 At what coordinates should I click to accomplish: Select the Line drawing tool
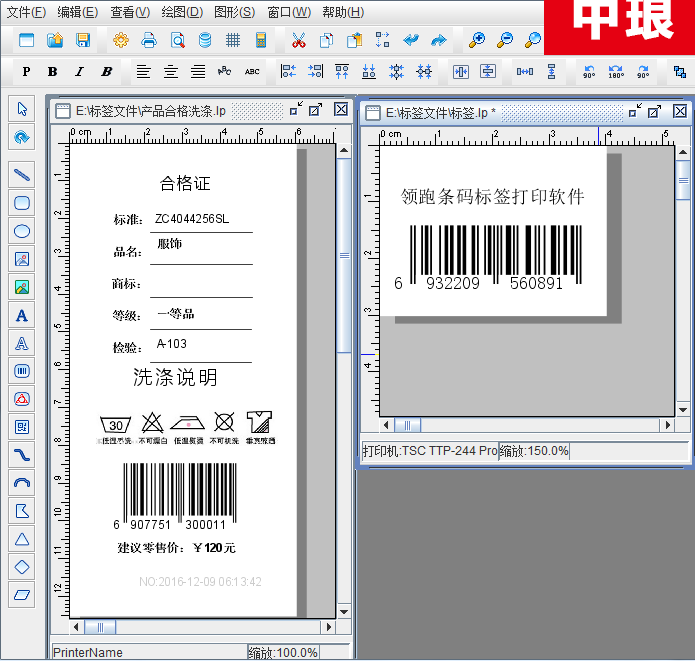[x=22, y=175]
